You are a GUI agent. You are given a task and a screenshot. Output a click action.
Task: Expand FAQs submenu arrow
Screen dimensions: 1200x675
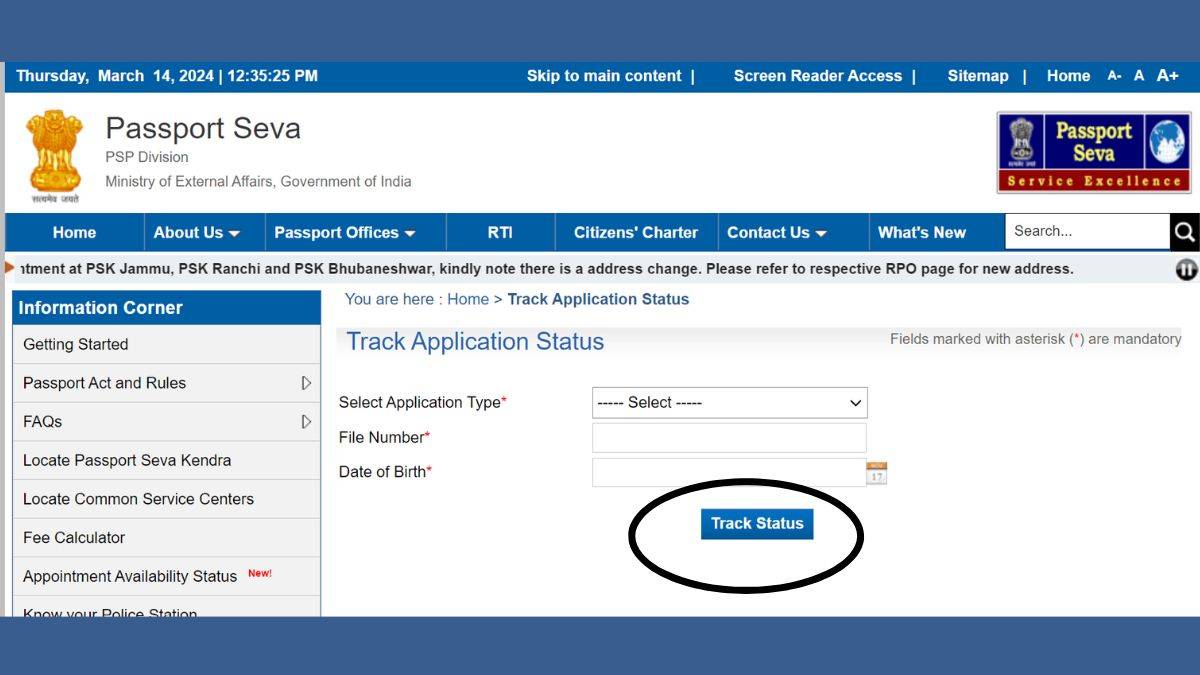pyautogui.click(x=306, y=422)
